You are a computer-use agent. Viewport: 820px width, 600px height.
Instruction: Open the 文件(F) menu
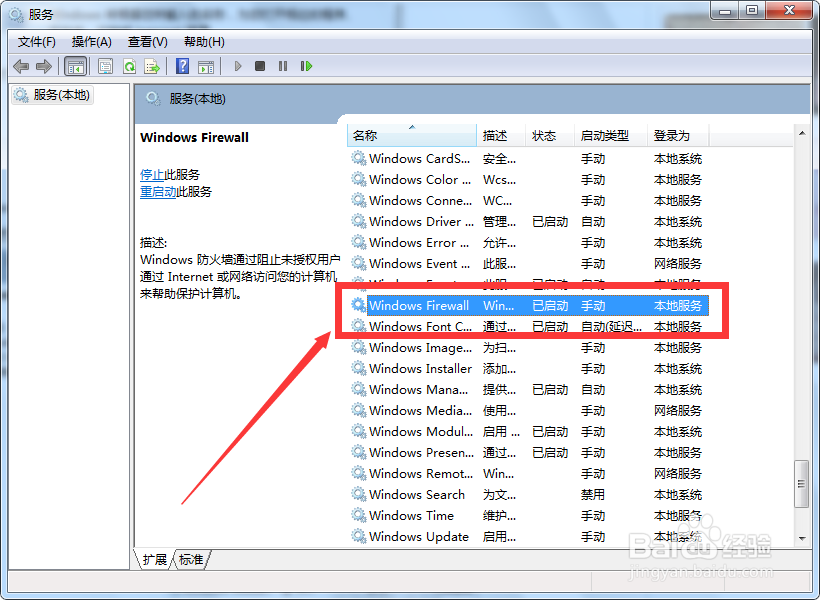click(37, 42)
